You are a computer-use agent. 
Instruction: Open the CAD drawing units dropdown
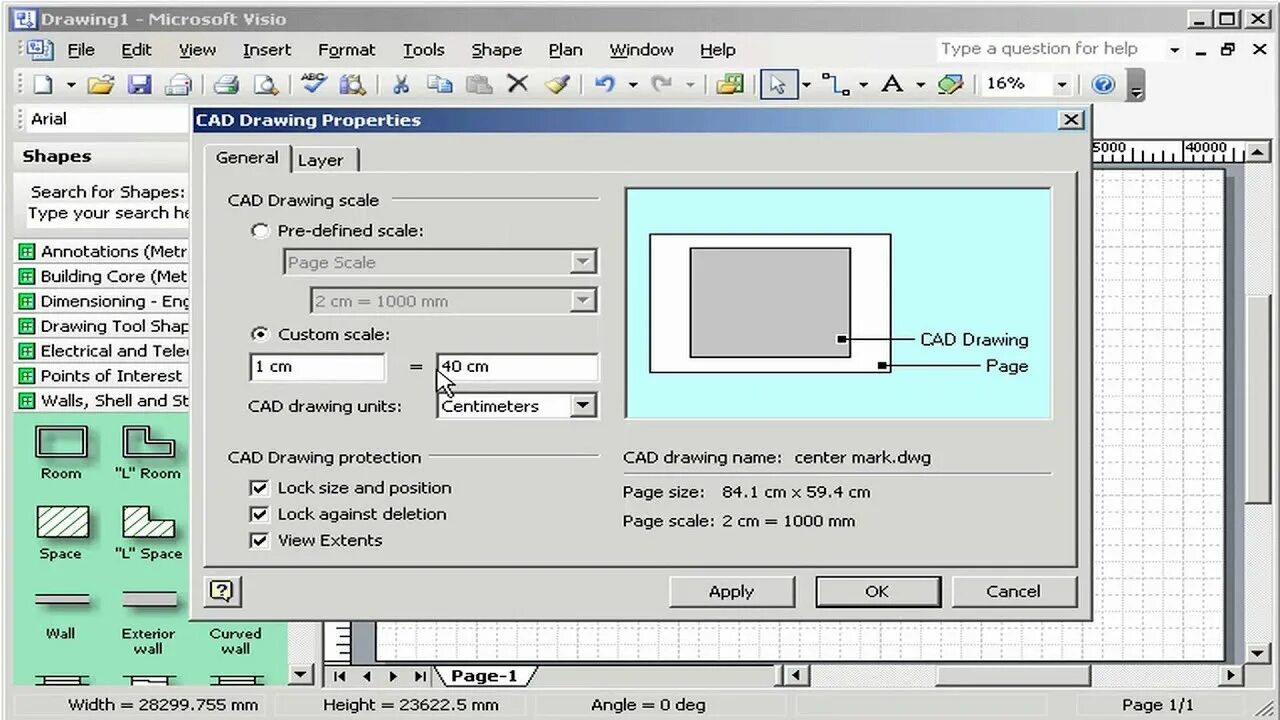[583, 405]
